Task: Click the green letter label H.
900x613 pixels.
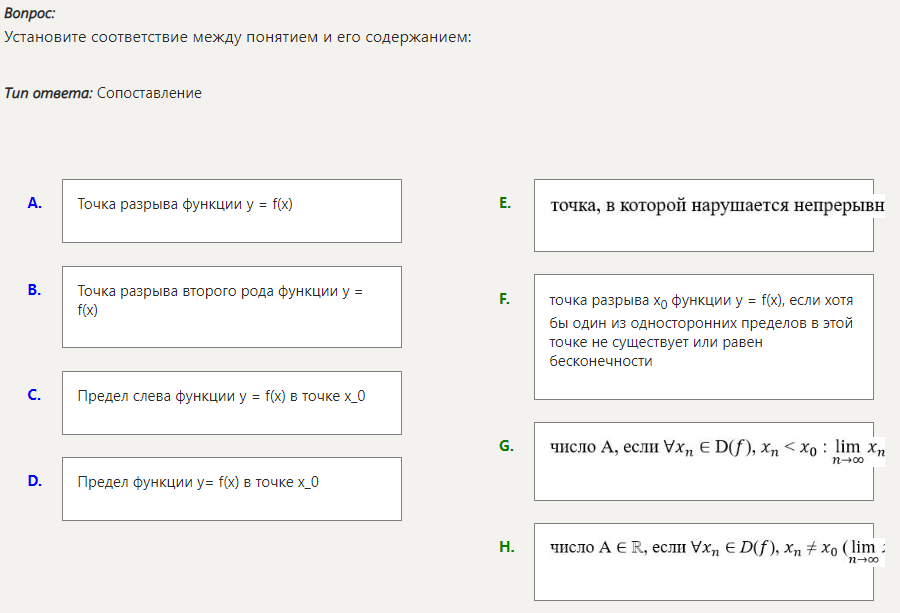Action: (x=506, y=547)
